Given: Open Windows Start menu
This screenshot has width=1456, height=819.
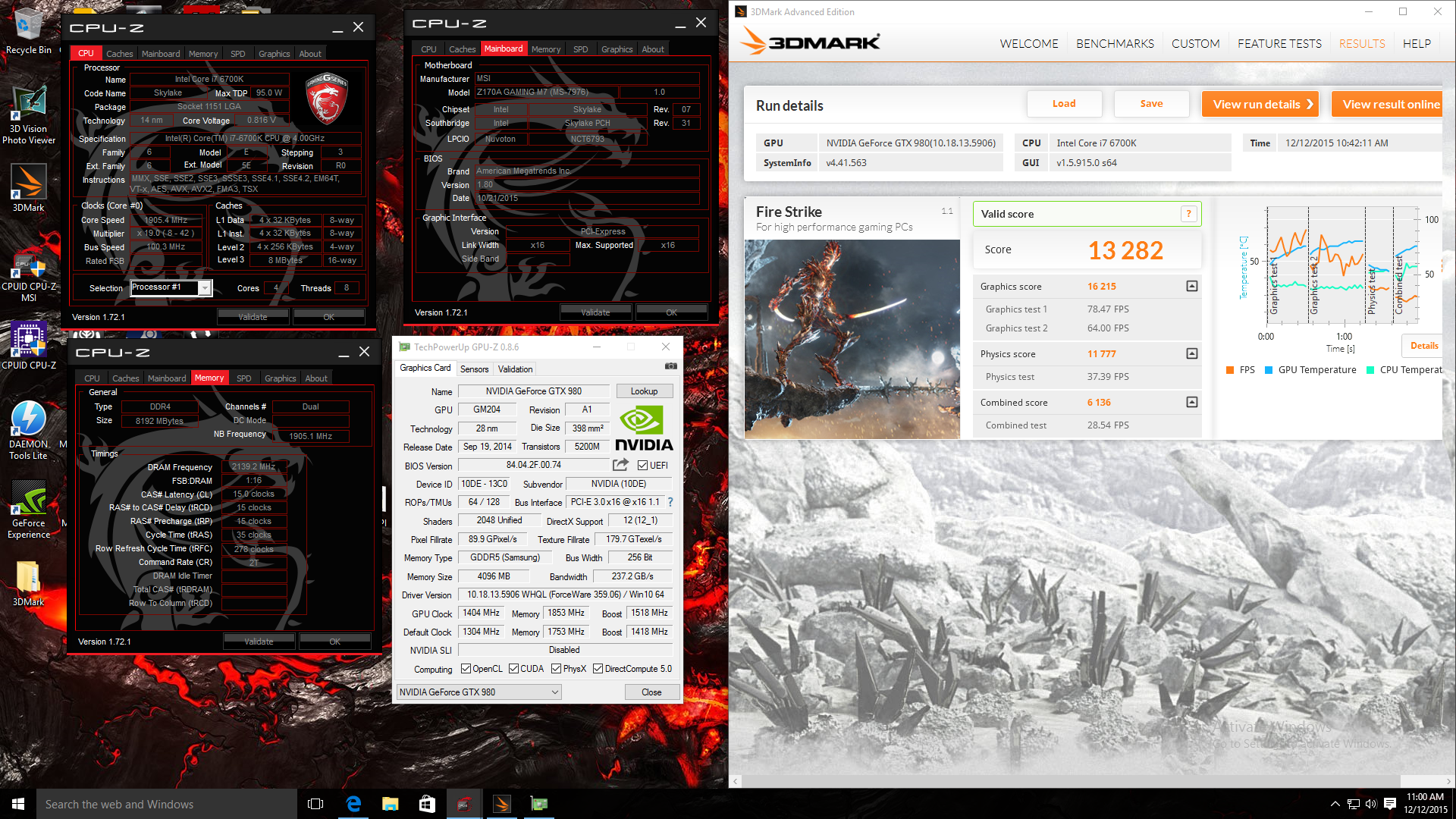Looking at the screenshot, I should tap(18, 804).
